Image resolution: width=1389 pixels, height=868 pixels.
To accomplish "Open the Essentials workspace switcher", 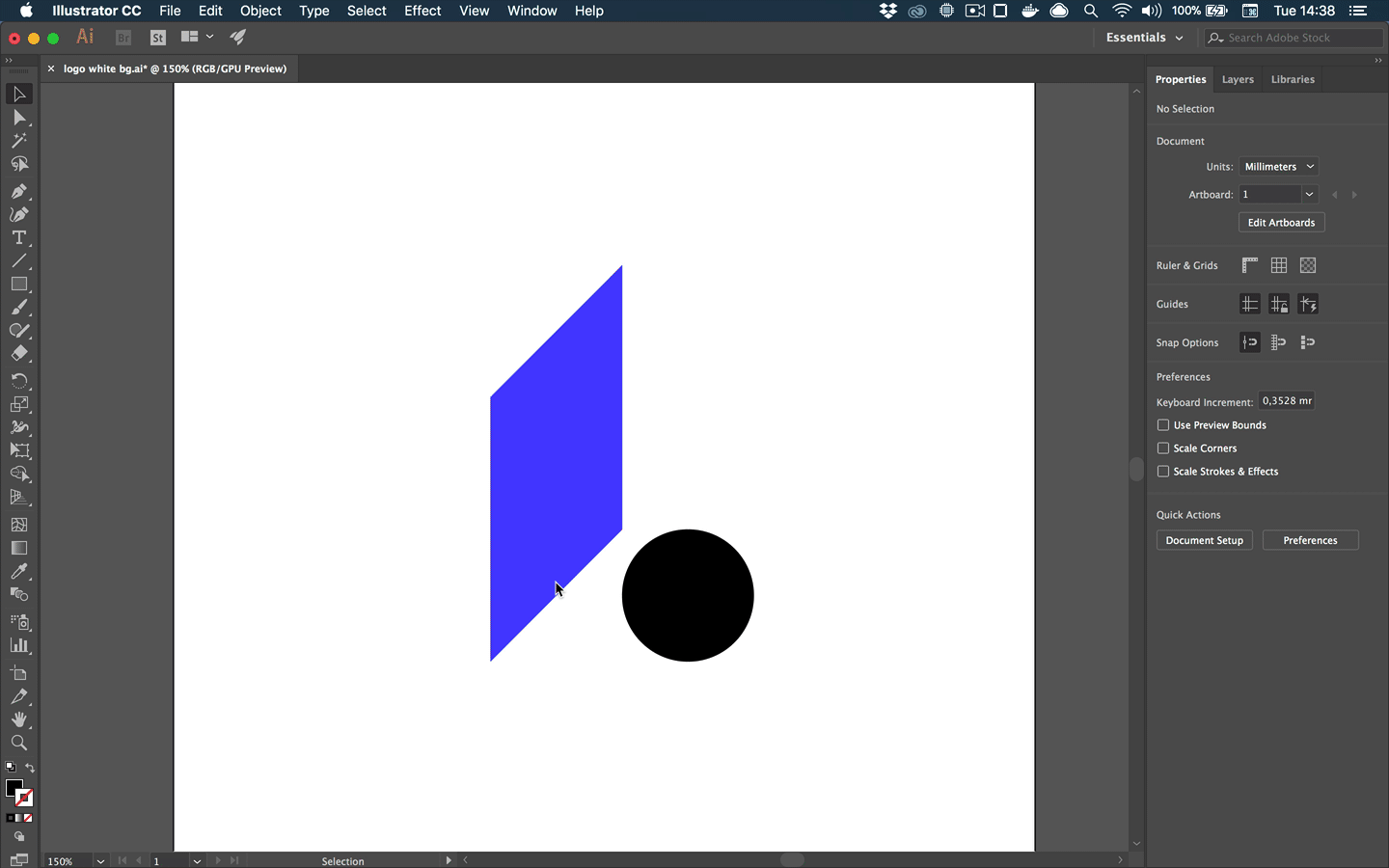I will pos(1144,38).
